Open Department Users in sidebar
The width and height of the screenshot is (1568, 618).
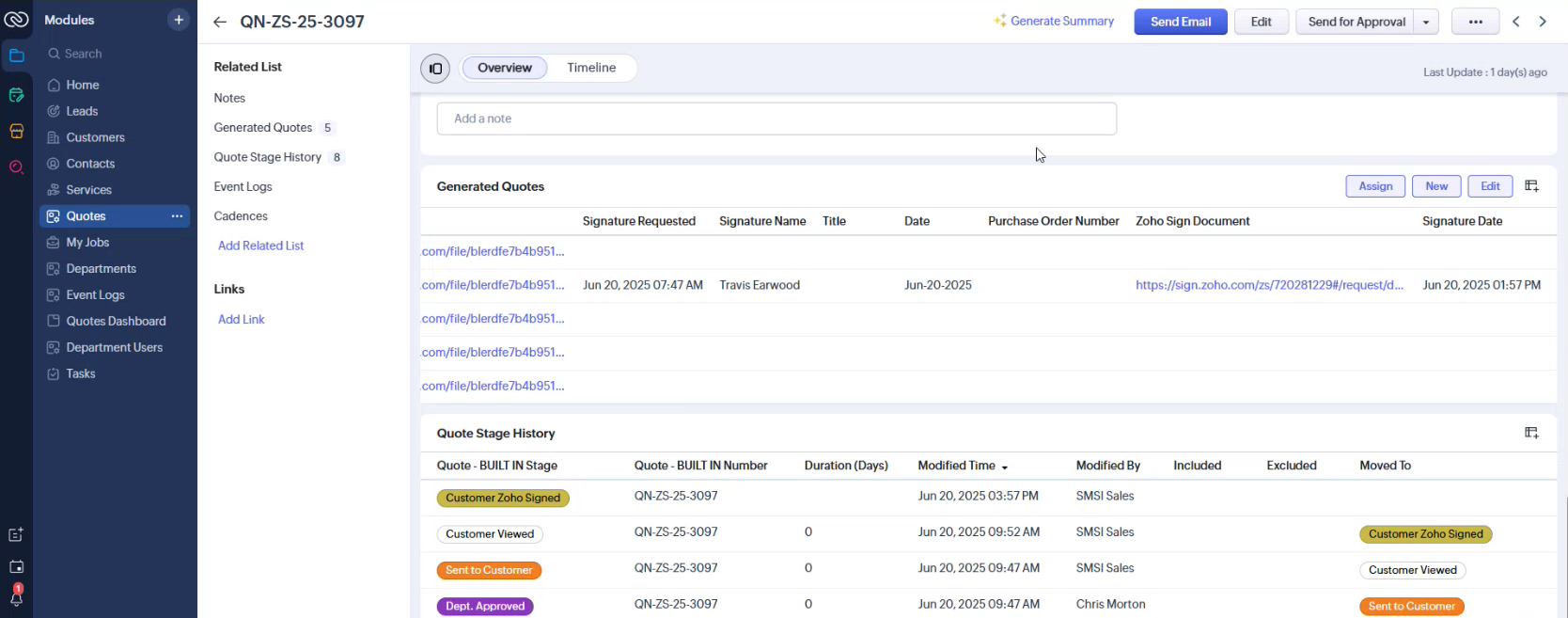click(115, 348)
